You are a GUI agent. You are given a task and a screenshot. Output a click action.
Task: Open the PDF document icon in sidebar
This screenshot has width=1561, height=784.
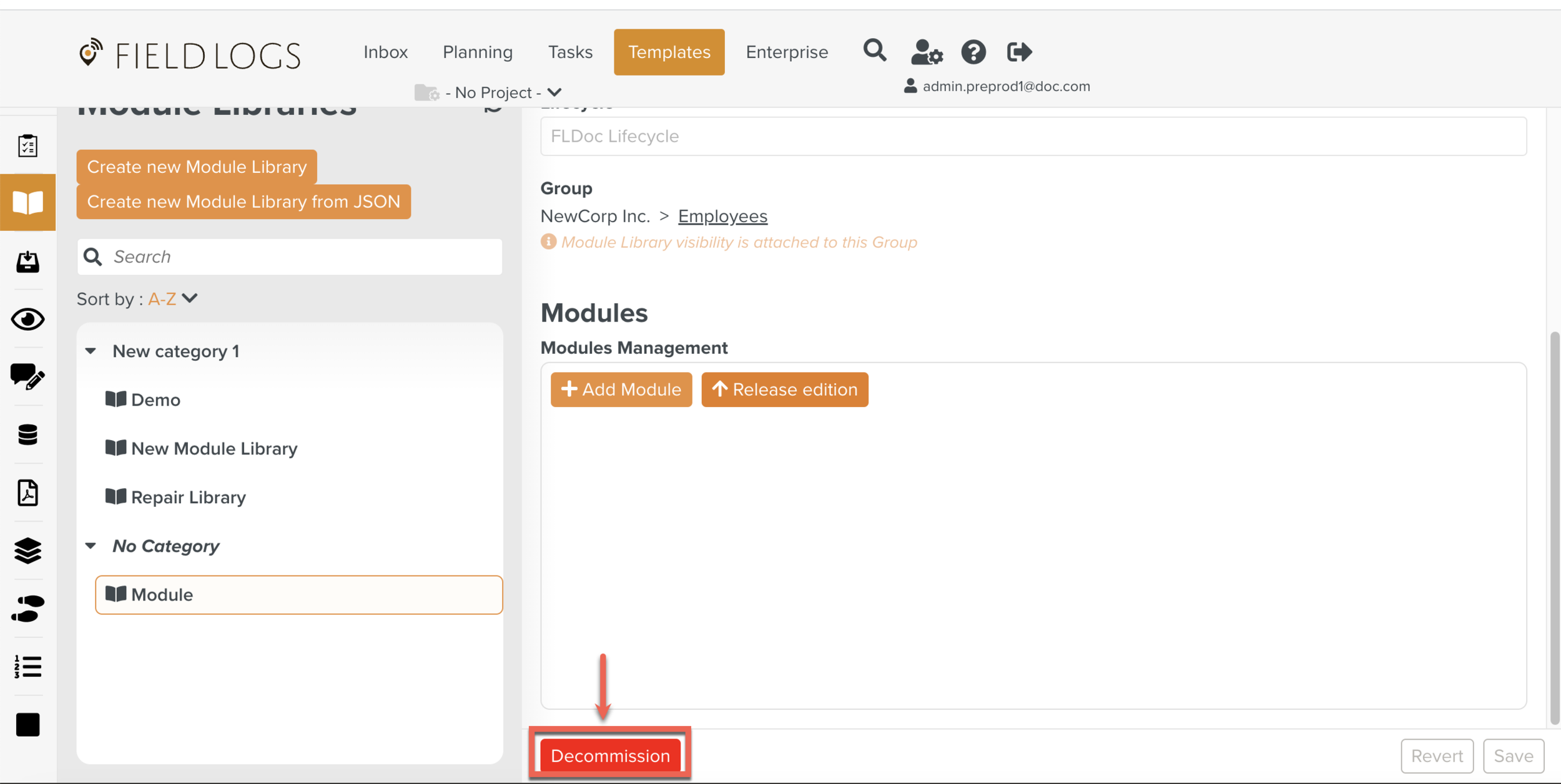[27, 492]
